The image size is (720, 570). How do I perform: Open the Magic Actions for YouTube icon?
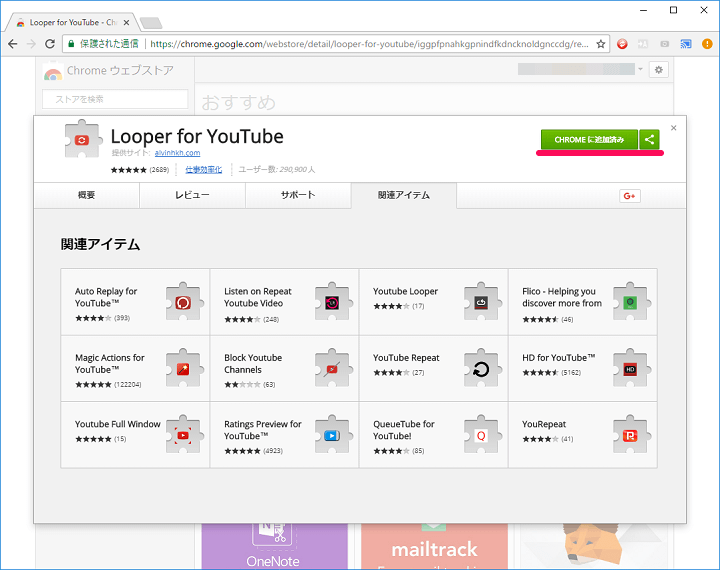pos(183,368)
